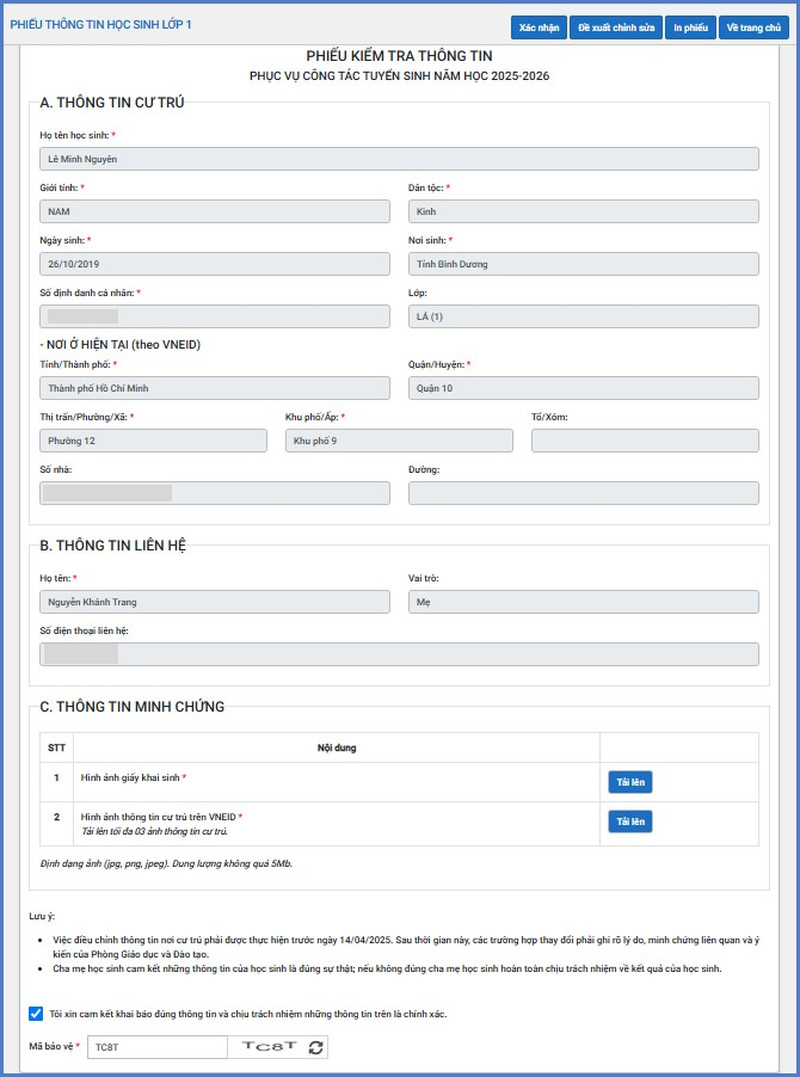Click the PHIẾU THÔNG TIN HỌC SINH LỚP 1 title
The height and width of the screenshot is (1077, 800).
pyautogui.click(x=100, y=25)
